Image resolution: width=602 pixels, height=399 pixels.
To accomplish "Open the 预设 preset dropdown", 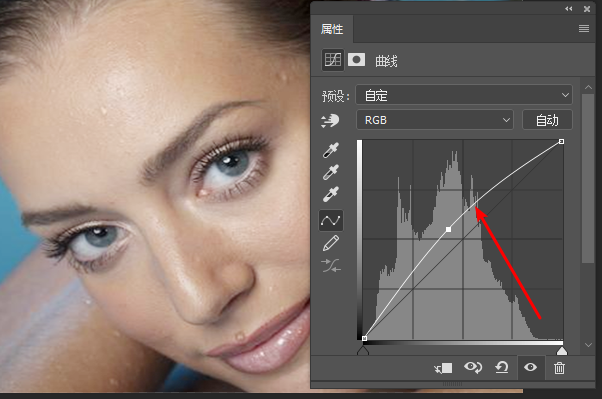I will pyautogui.click(x=464, y=95).
